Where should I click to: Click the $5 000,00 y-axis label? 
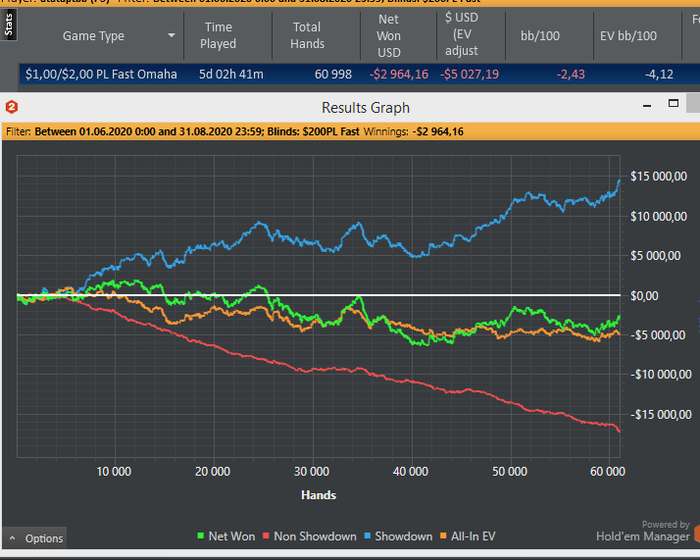[x=655, y=256]
